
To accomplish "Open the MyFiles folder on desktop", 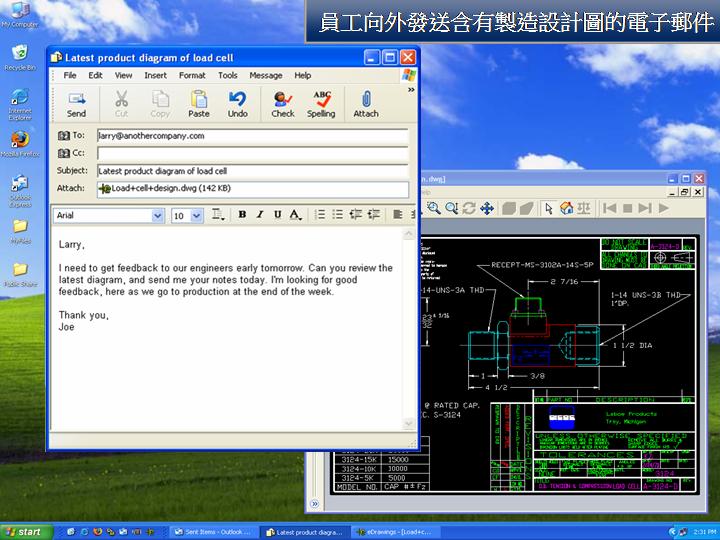I will click(x=20, y=232).
